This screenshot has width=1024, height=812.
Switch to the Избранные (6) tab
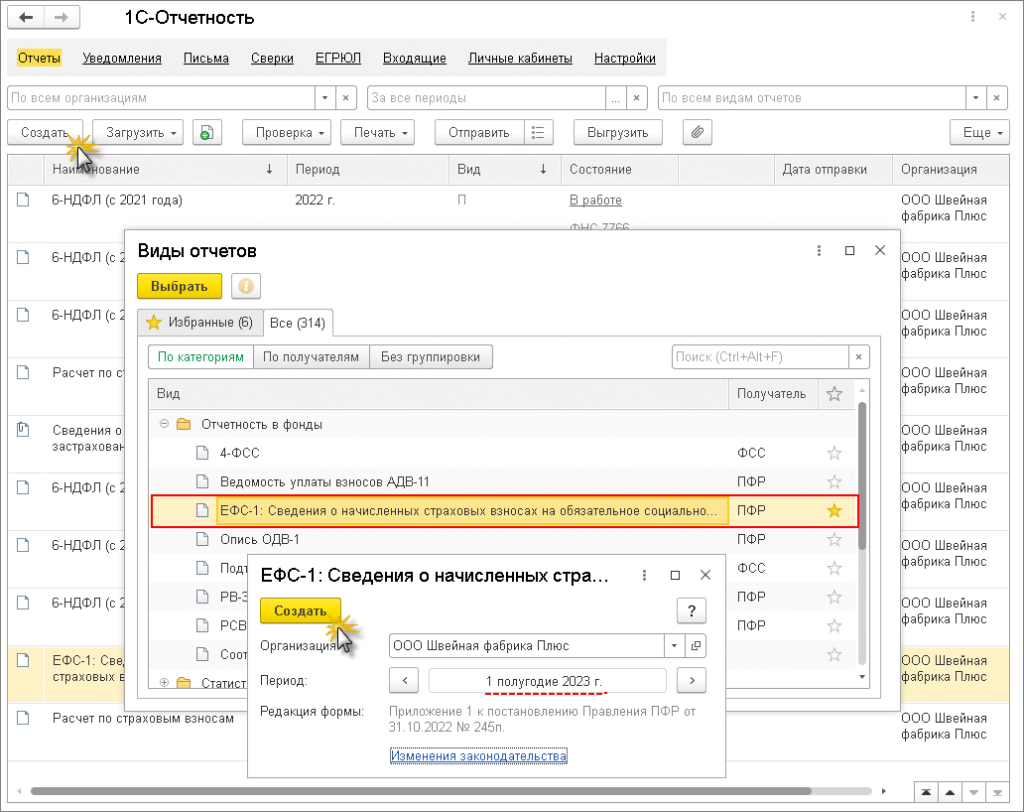pyautogui.click(x=200, y=322)
